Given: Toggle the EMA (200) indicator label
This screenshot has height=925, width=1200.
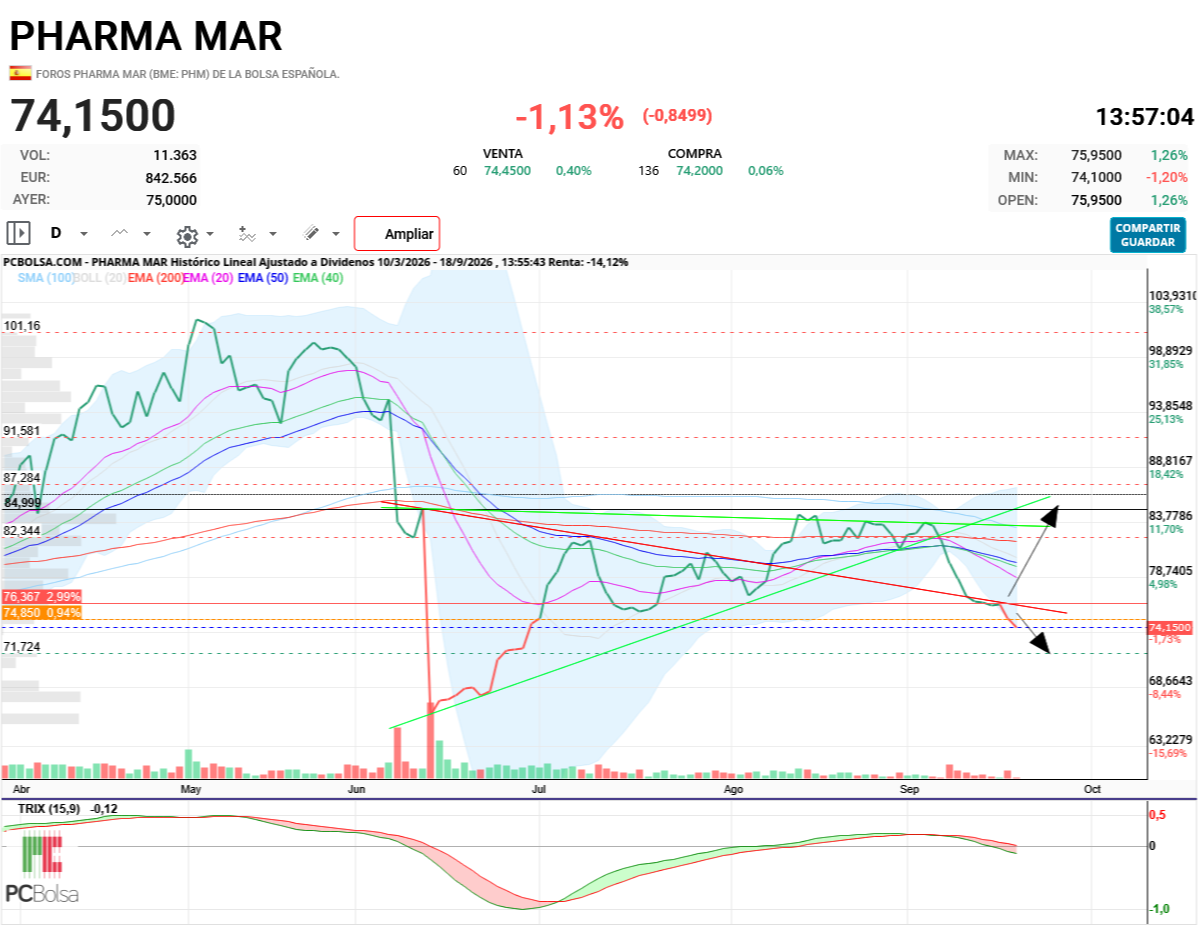Looking at the screenshot, I should (155, 278).
